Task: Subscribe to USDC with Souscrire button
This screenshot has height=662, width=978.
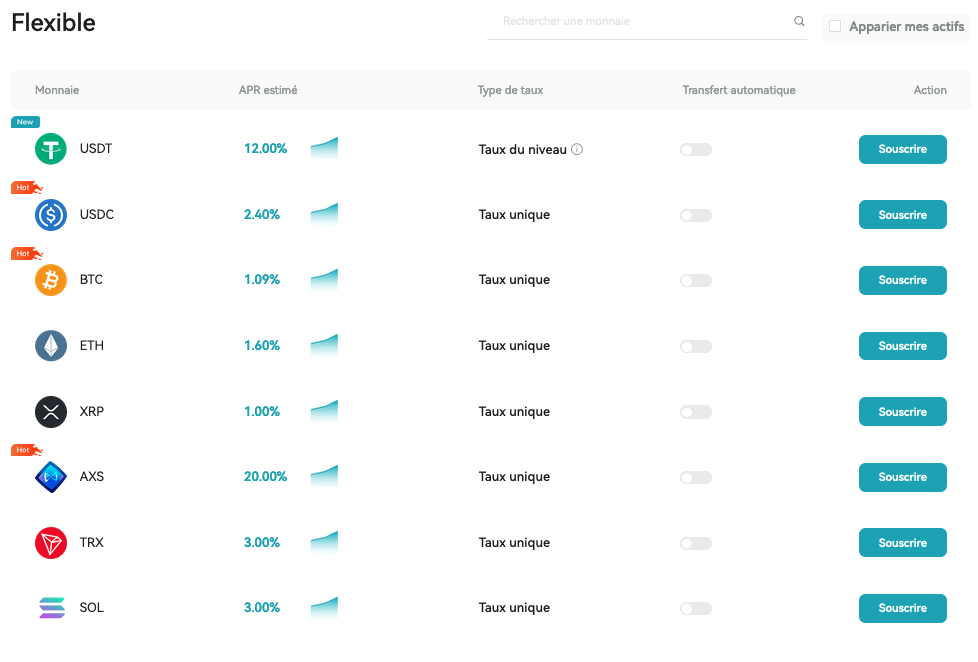Action: coord(903,215)
